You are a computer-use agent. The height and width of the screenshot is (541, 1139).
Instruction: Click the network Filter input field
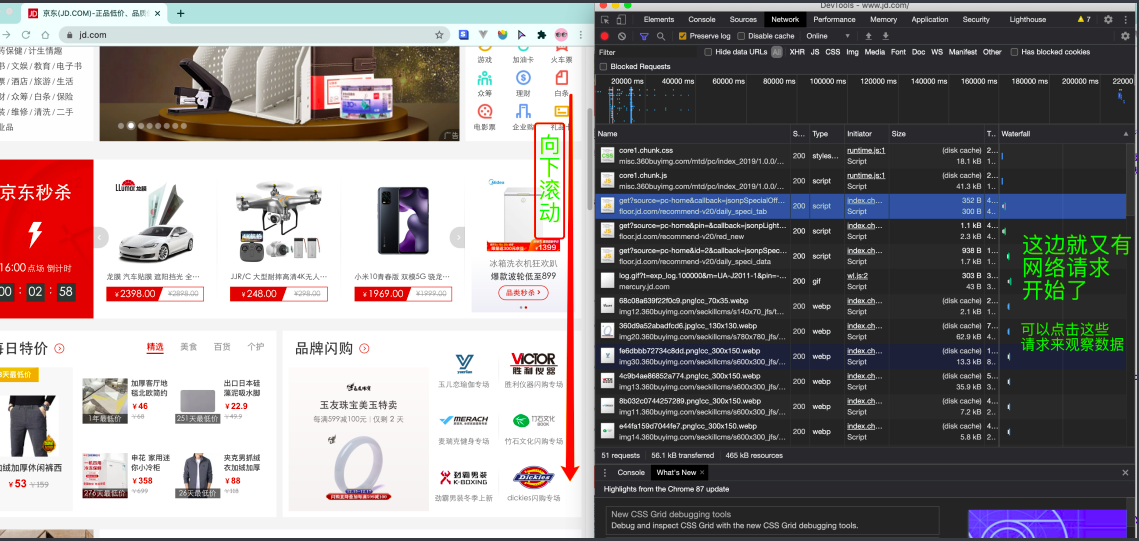648,52
